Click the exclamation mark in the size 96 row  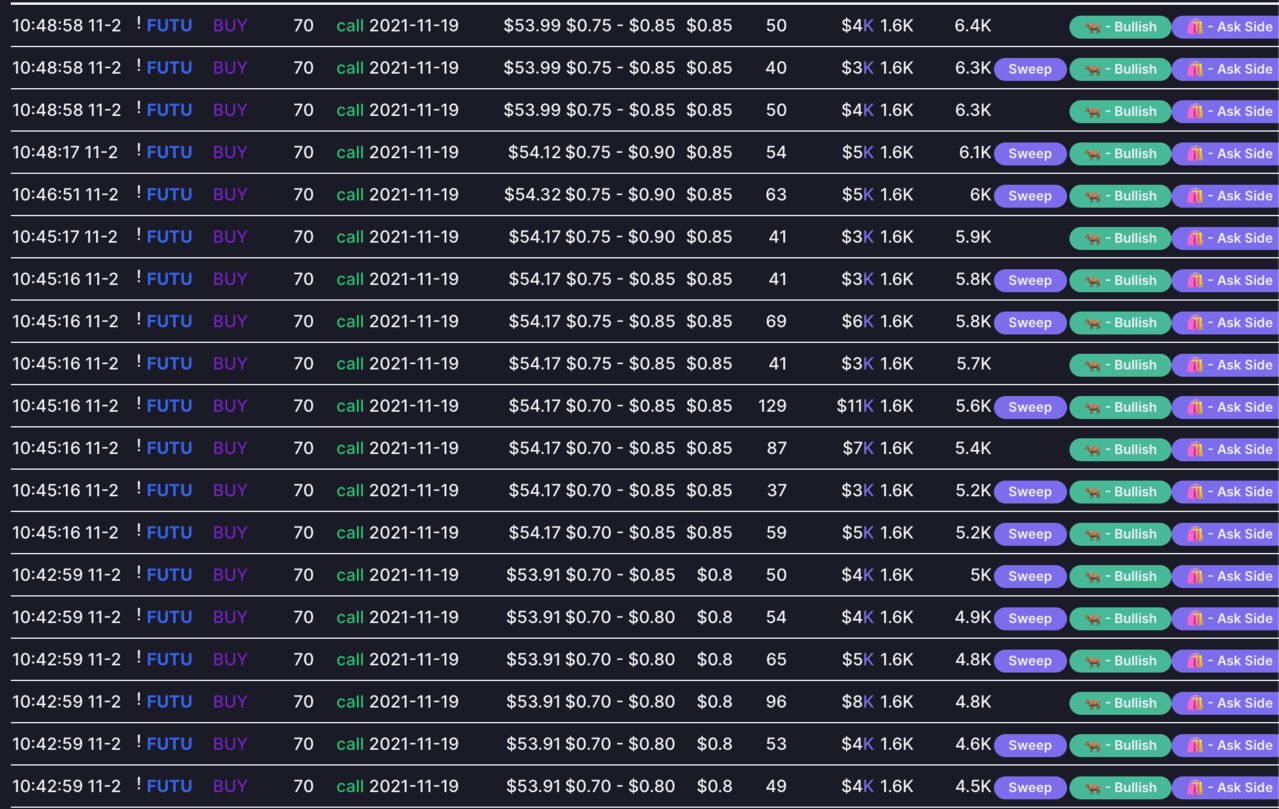point(139,700)
